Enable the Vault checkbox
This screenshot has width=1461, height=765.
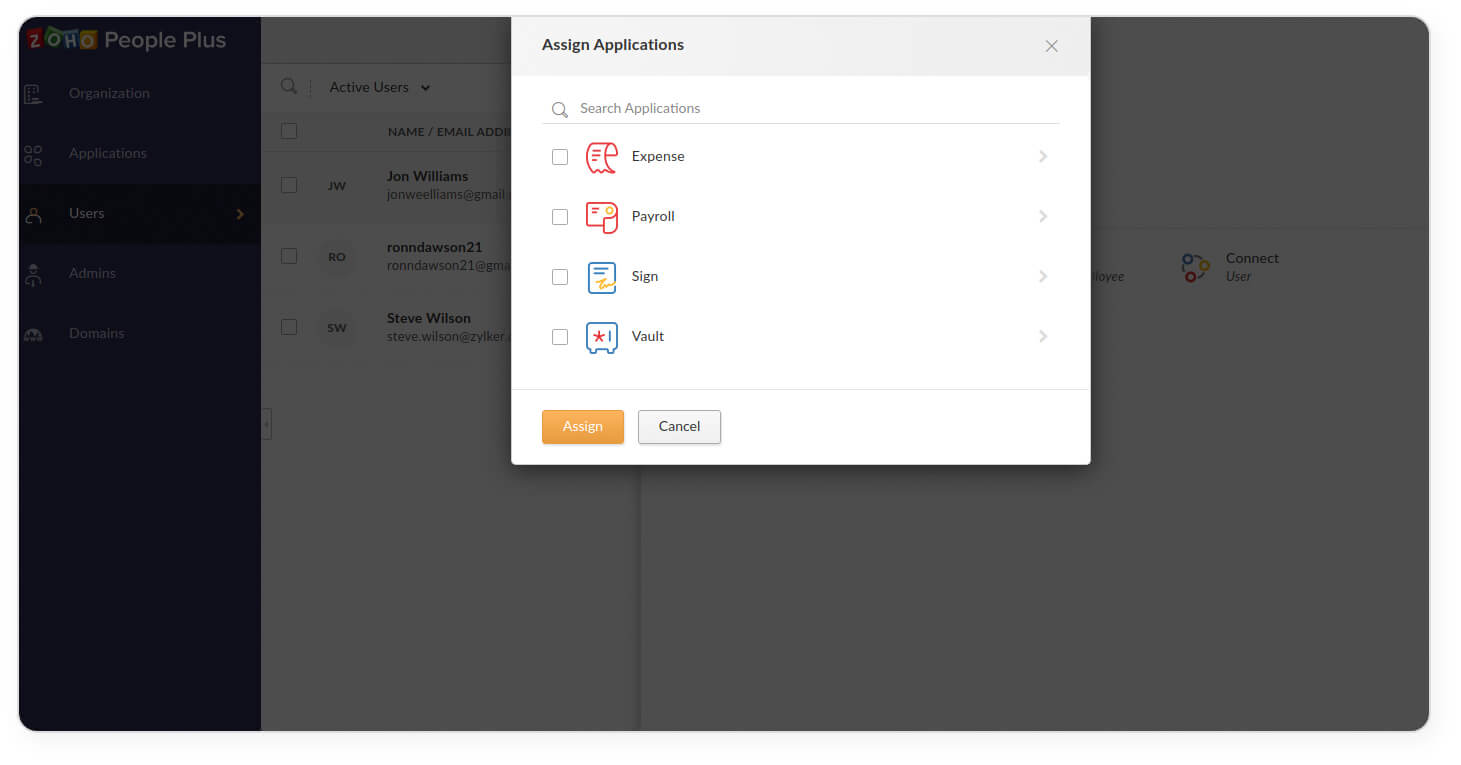(560, 337)
